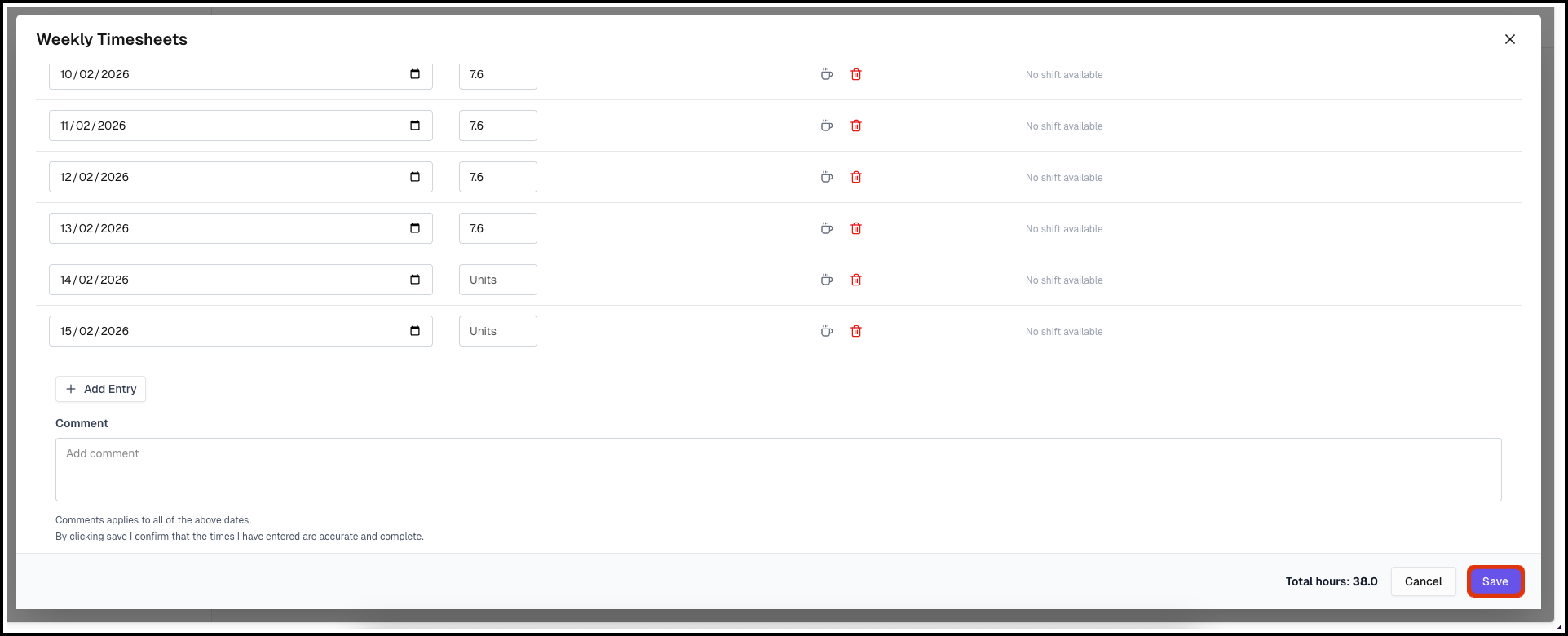Focus the Add comment text area
Viewport: 1568px width, 636px height.
click(x=778, y=470)
